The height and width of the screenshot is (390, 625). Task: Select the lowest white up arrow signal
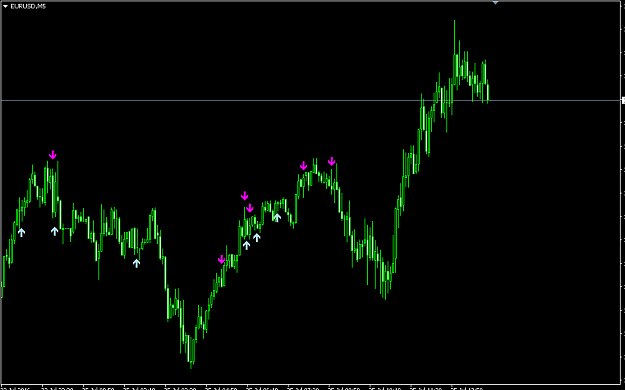136,263
